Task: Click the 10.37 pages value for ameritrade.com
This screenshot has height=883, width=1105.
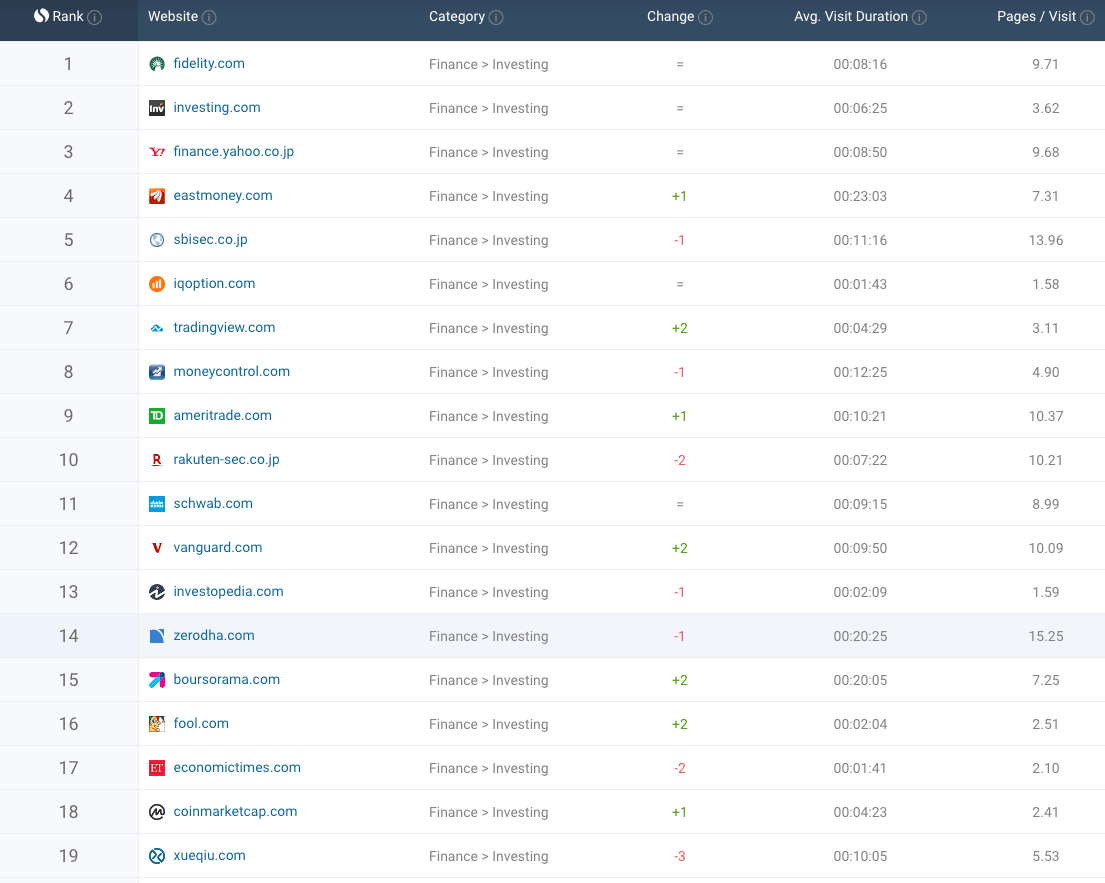Action: (x=1046, y=416)
